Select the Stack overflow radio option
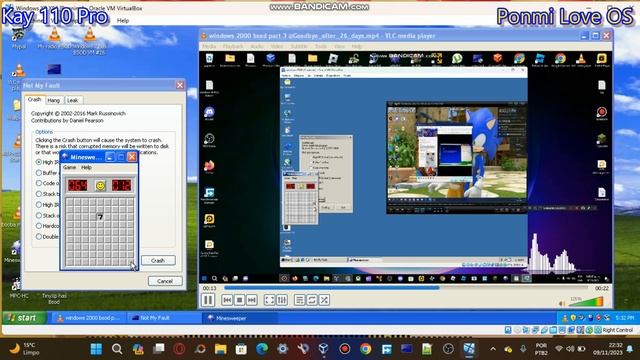Screen dimensions: 640x360 [39, 215]
